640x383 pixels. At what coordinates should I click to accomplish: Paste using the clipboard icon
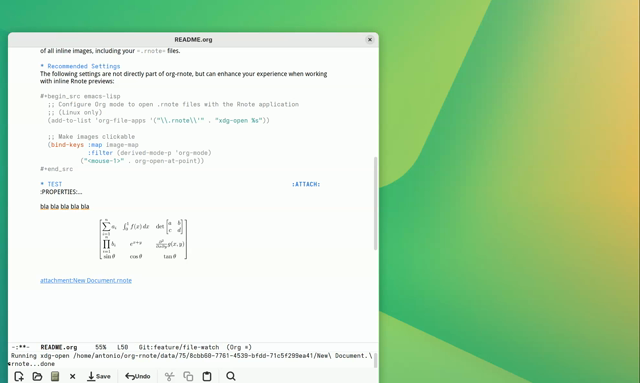[207, 376]
